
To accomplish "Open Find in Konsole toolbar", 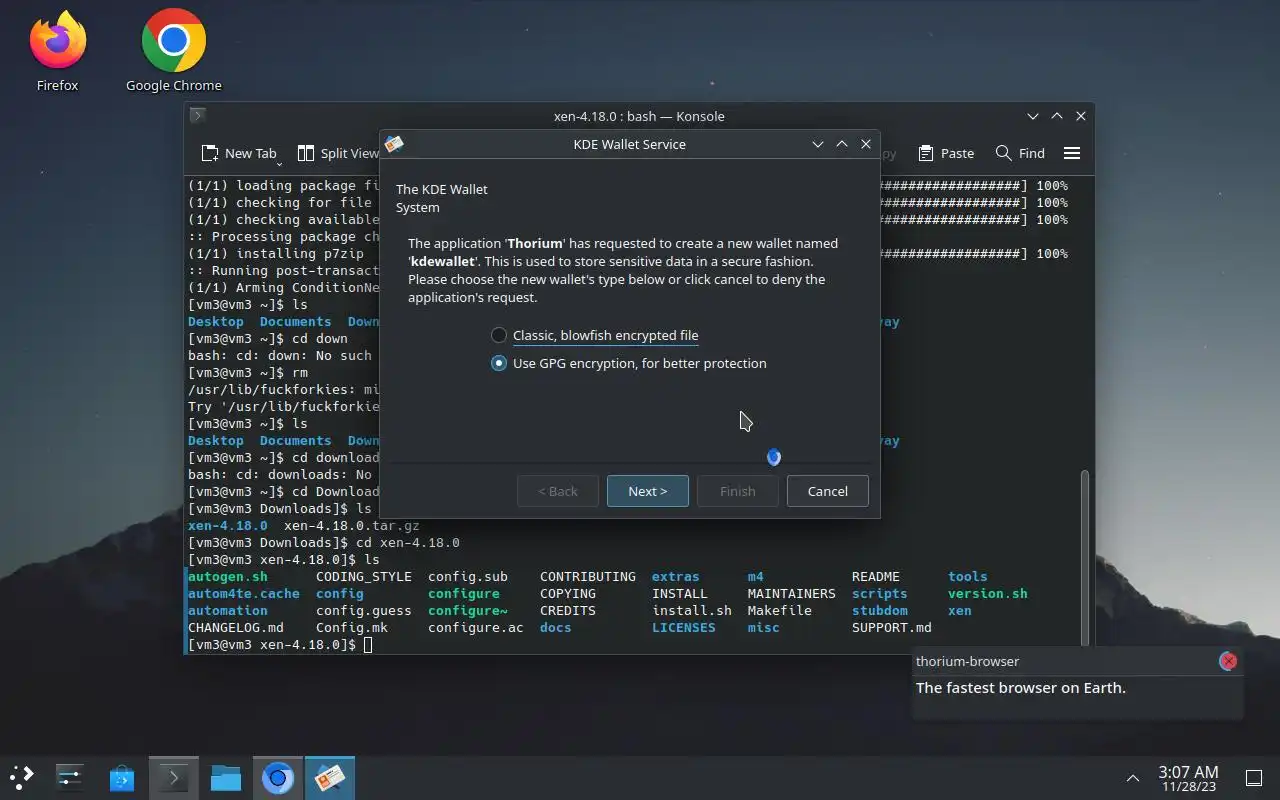I will point(1020,153).
